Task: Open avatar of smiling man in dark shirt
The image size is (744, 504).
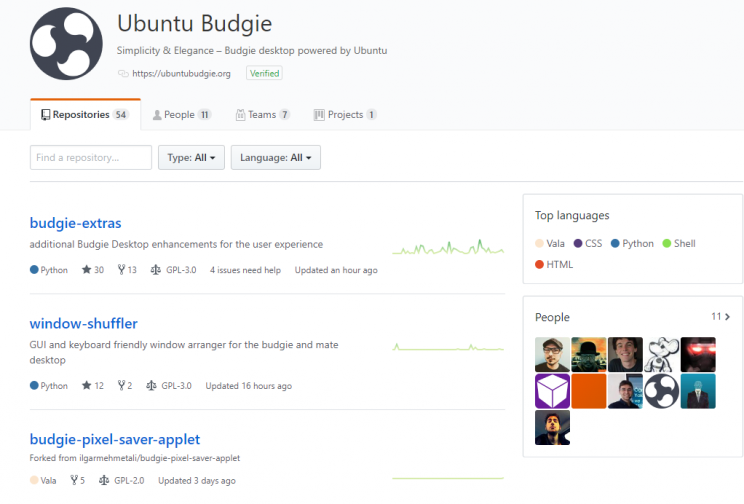Action: pyautogui.click(x=625, y=355)
